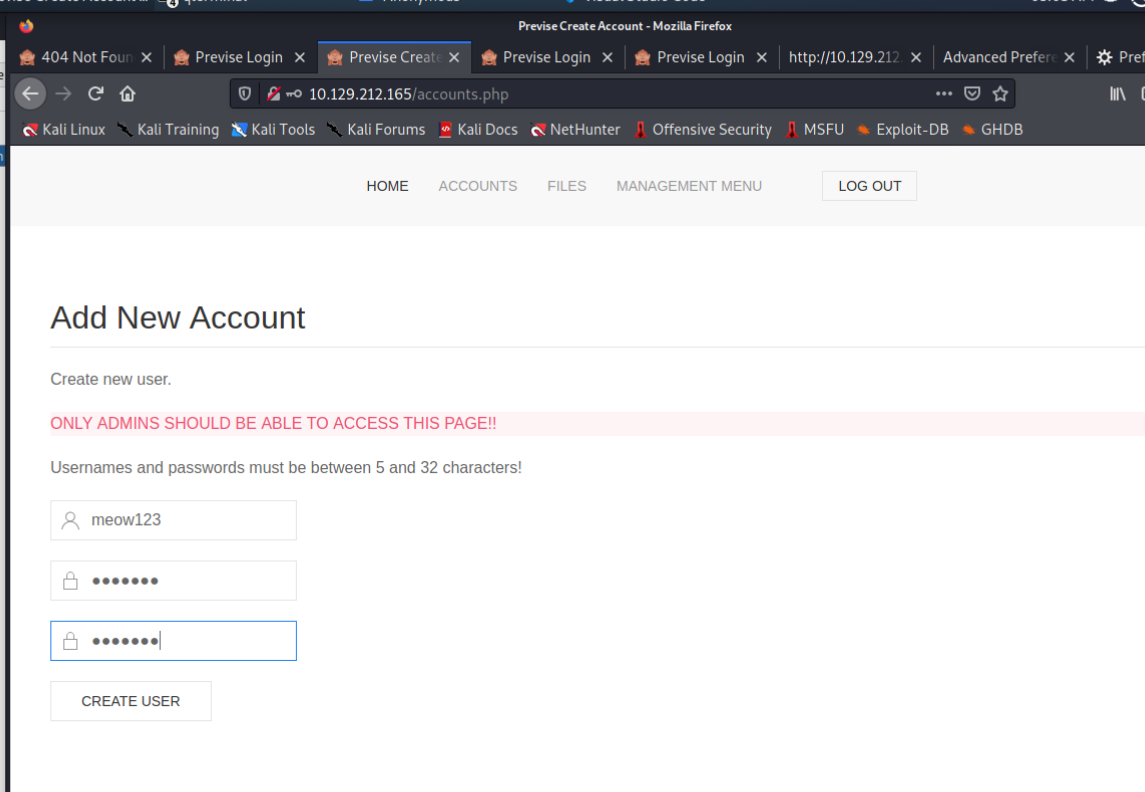Click the browser back arrow button
The image size is (1145, 792).
pos(30,94)
